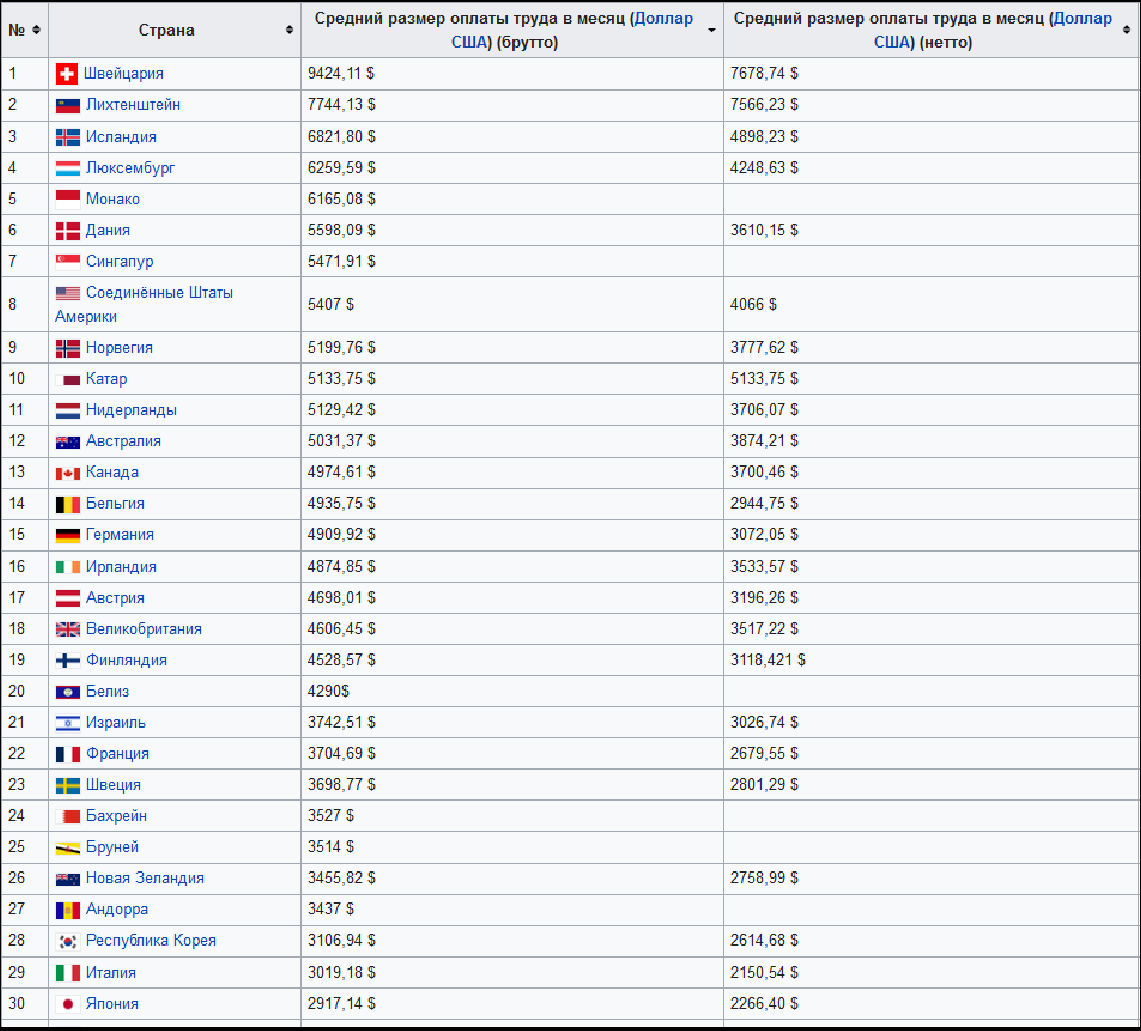Click the Japan flag icon
Screen dimensions: 1141x1031
(x=67, y=1004)
